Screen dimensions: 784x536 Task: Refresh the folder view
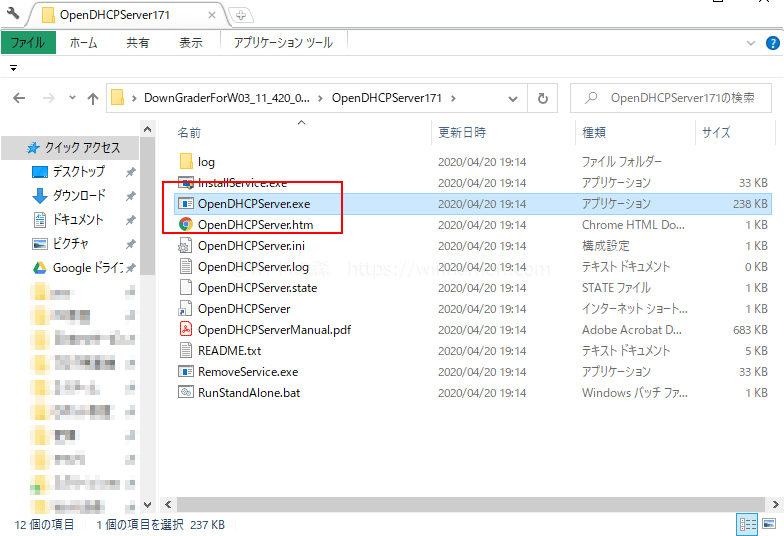click(542, 98)
